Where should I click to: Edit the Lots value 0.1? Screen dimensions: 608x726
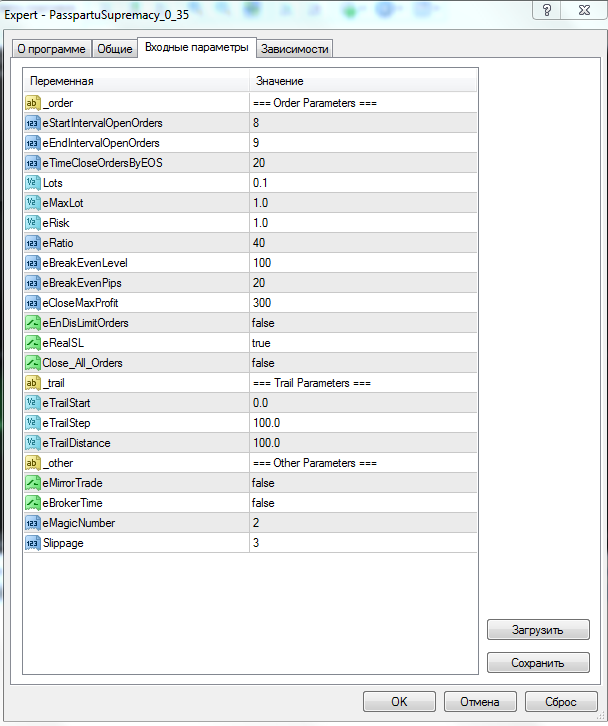pos(364,182)
